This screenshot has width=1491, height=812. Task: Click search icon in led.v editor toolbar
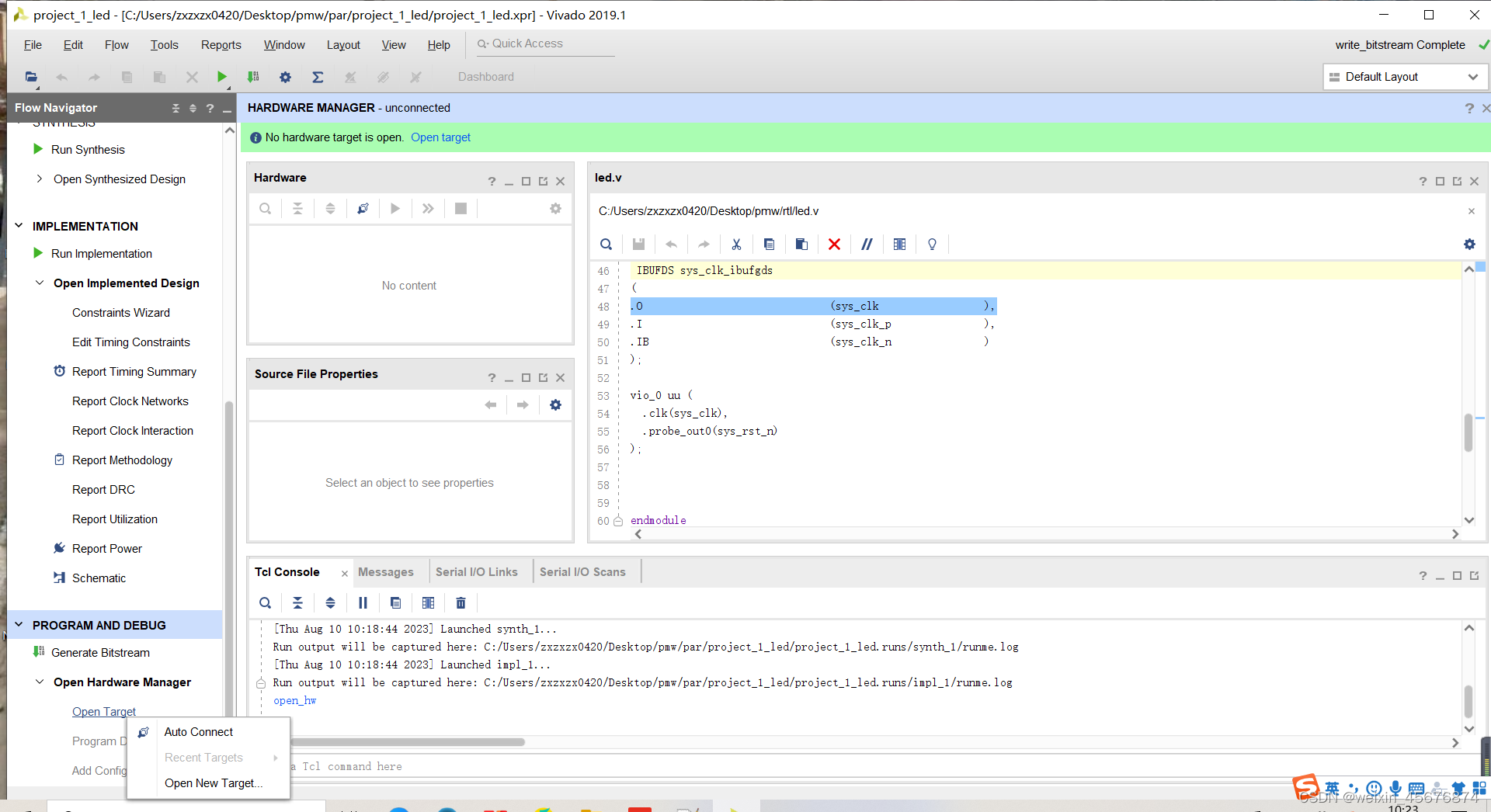click(x=606, y=245)
